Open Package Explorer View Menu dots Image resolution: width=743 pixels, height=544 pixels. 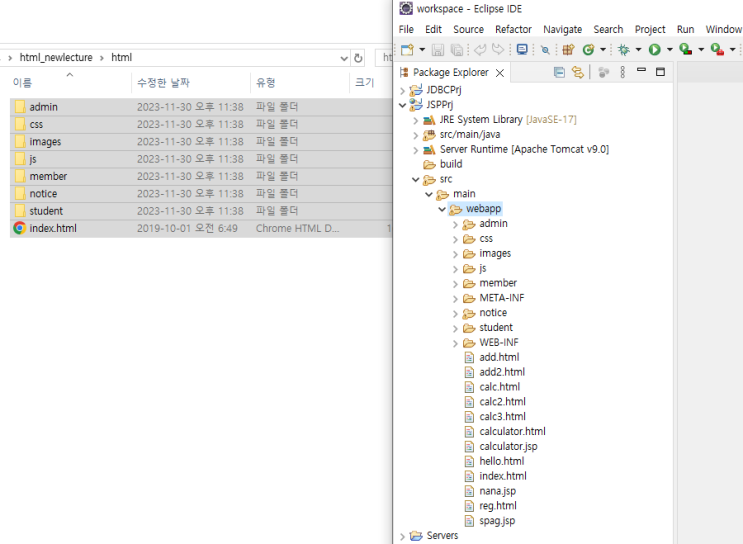click(x=623, y=72)
